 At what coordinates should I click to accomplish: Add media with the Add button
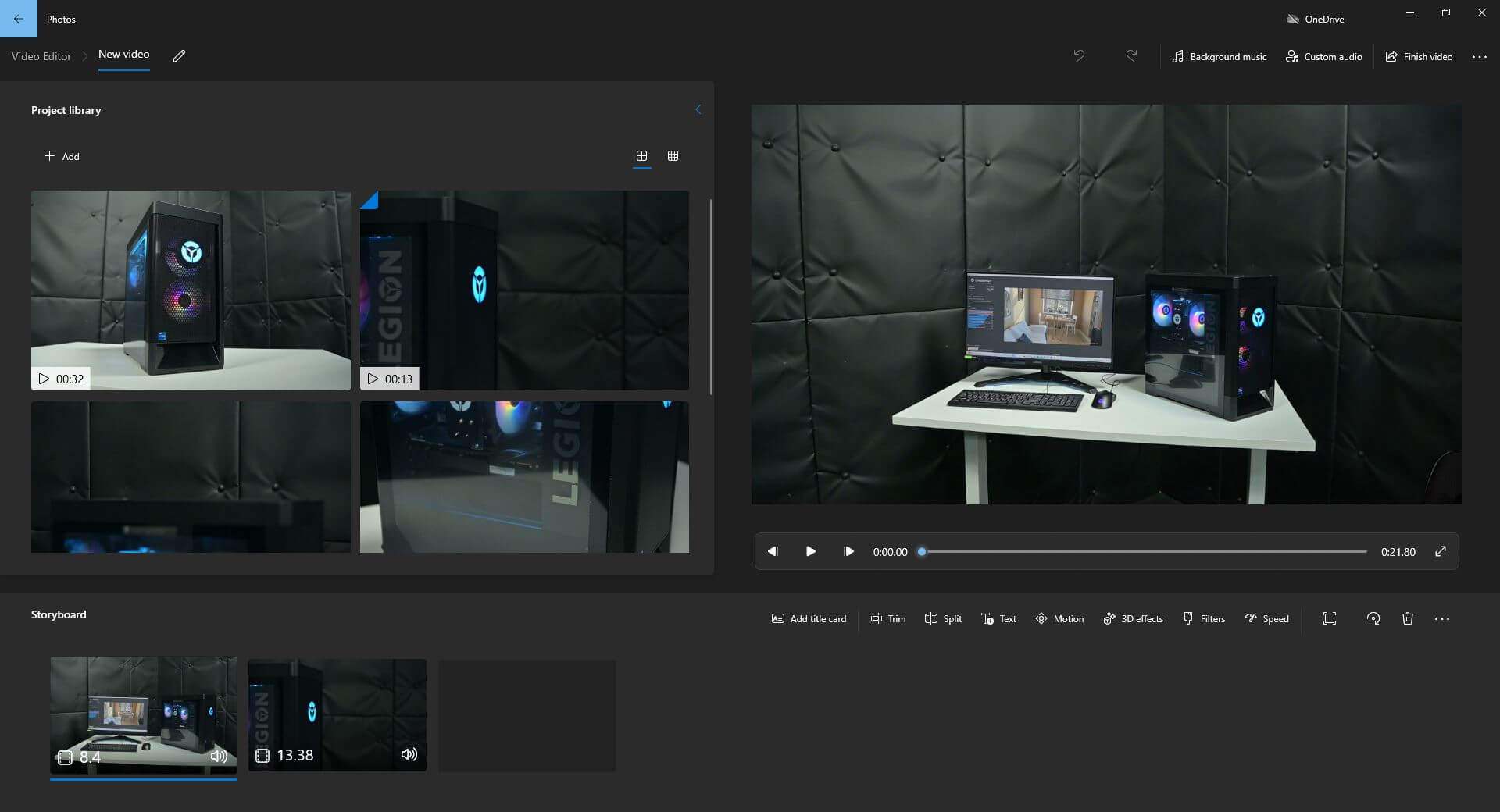click(x=62, y=156)
